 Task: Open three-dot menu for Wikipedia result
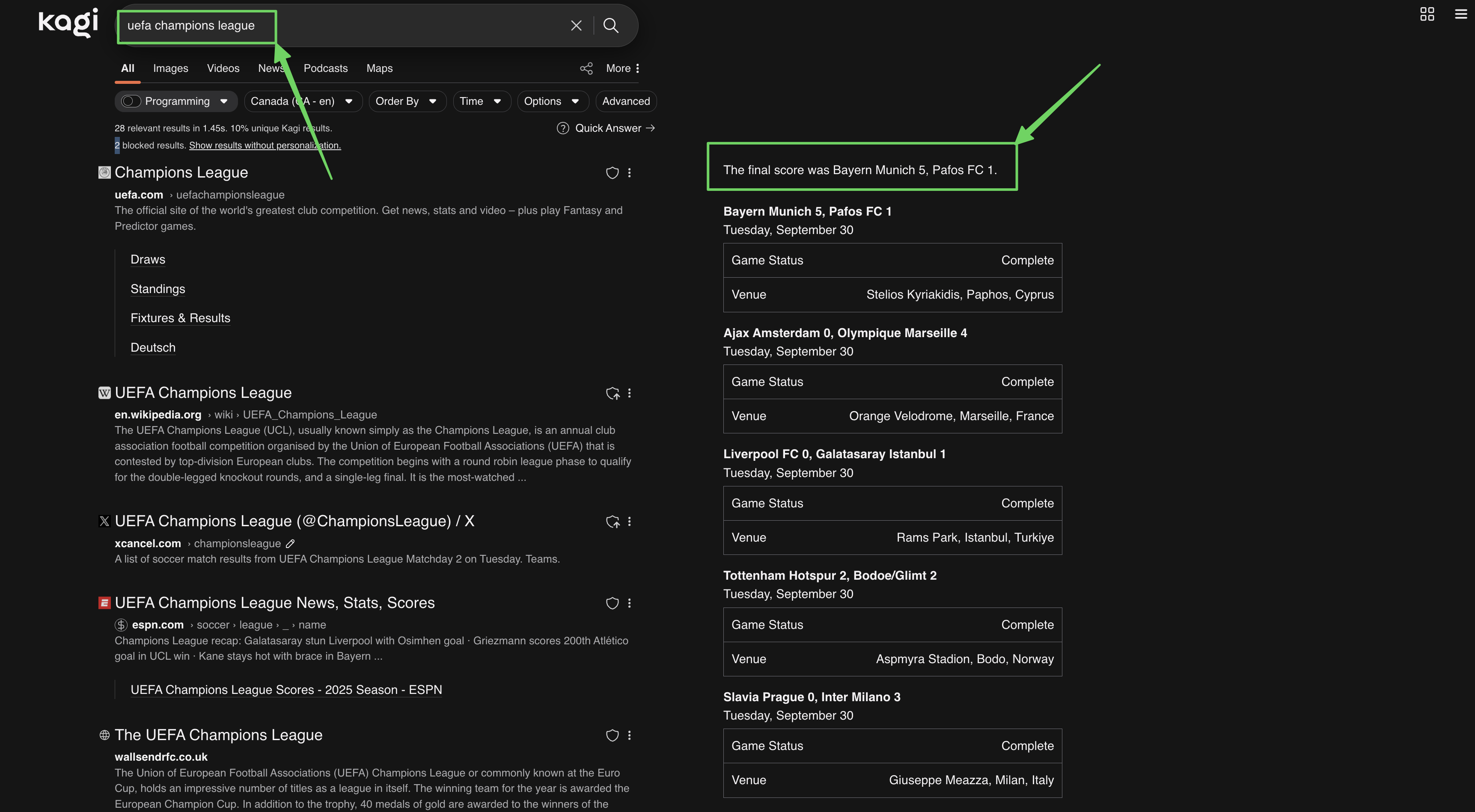click(629, 393)
